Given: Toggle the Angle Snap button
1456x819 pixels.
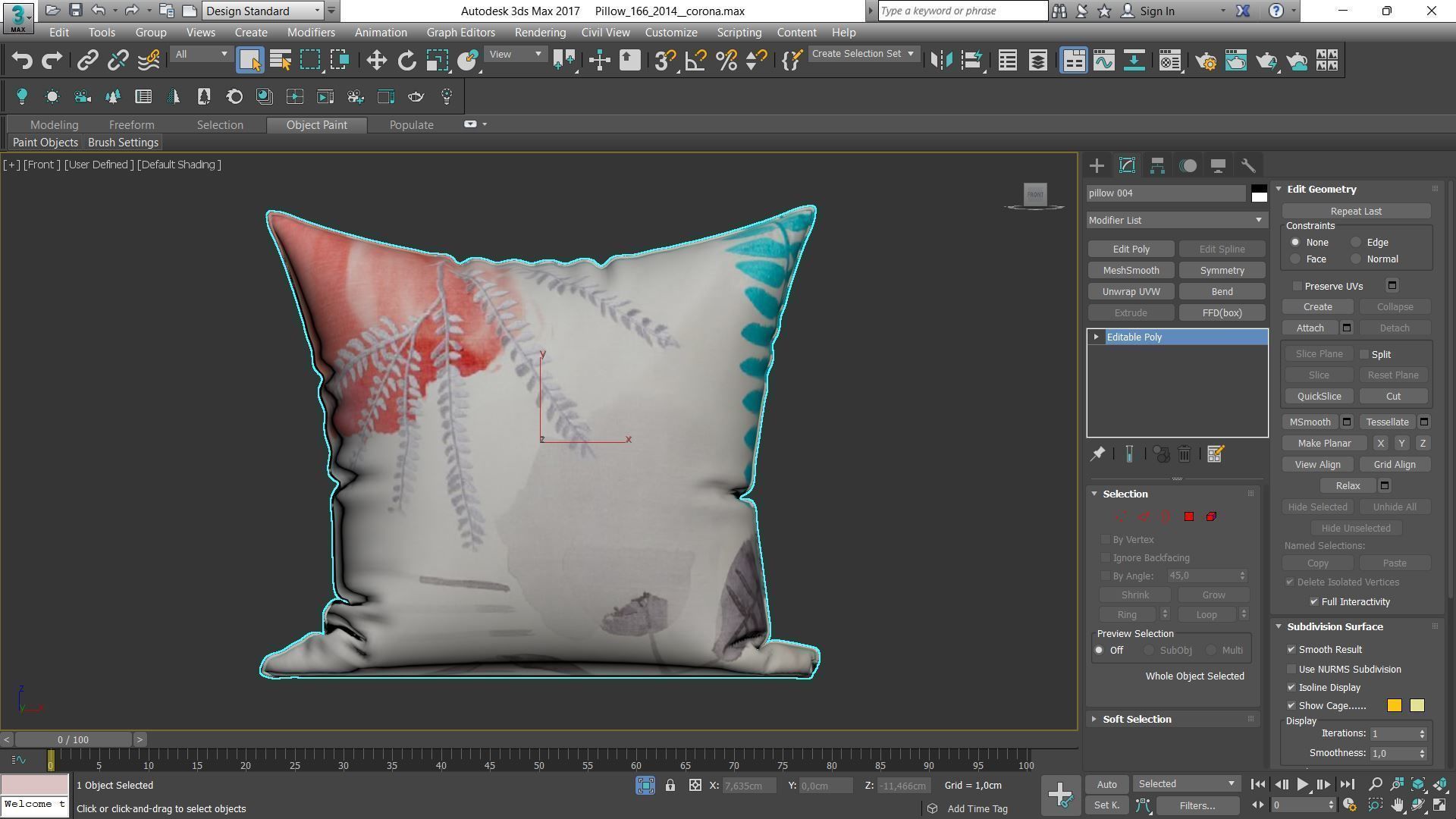Looking at the screenshot, I should (695, 61).
